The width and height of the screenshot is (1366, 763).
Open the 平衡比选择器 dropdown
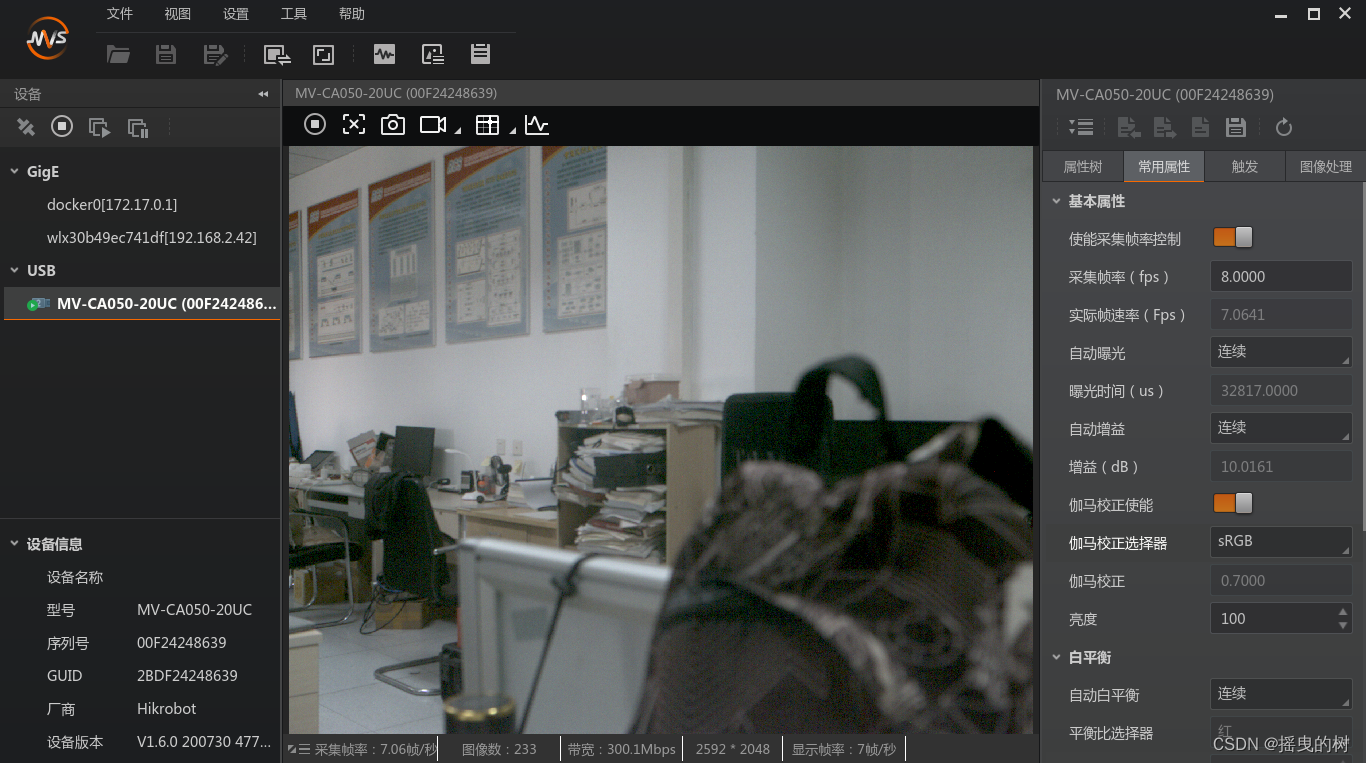1281,732
